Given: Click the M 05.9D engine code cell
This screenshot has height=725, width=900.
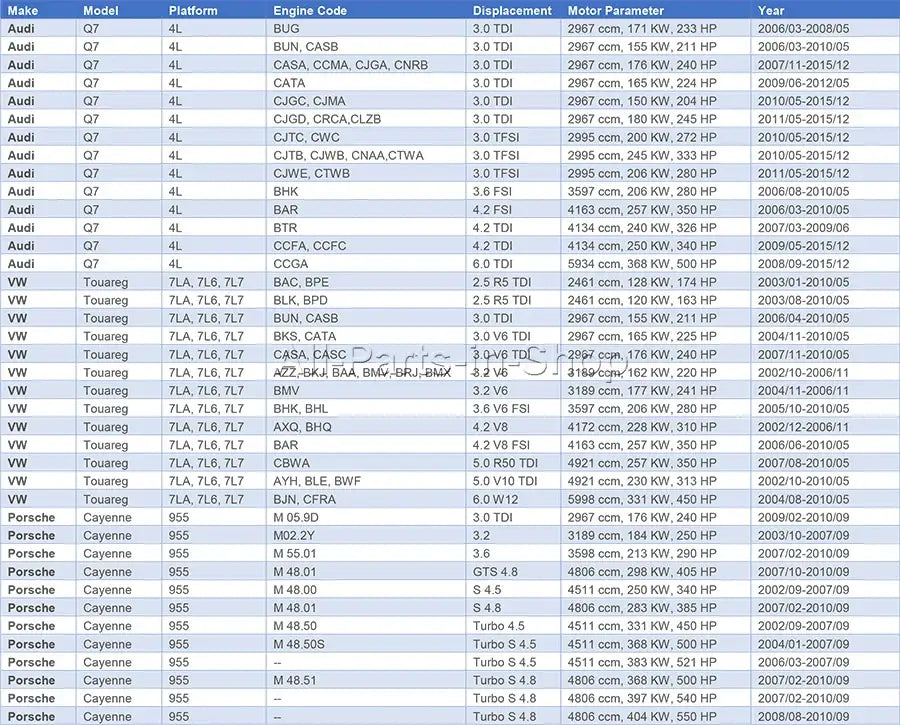Looking at the screenshot, I should coord(298,517).
